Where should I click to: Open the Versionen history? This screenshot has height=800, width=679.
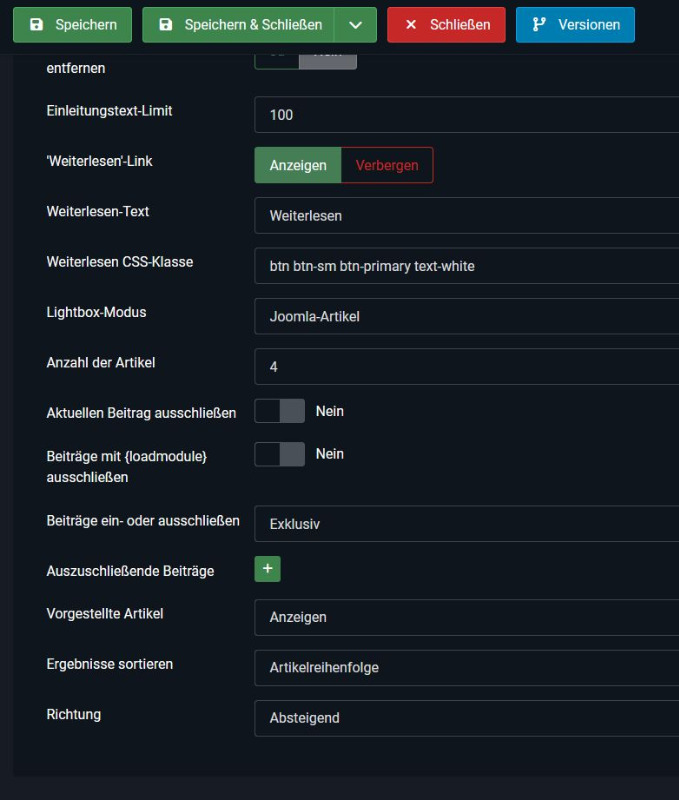click(575, 25)
